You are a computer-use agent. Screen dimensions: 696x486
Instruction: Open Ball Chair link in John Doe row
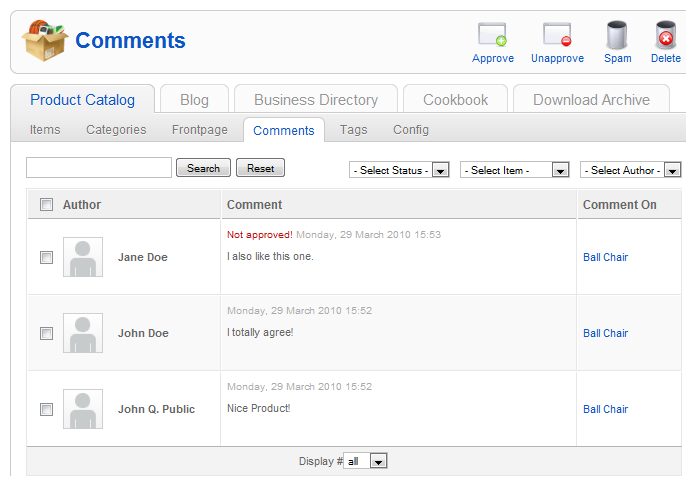[x=605, y=333]
